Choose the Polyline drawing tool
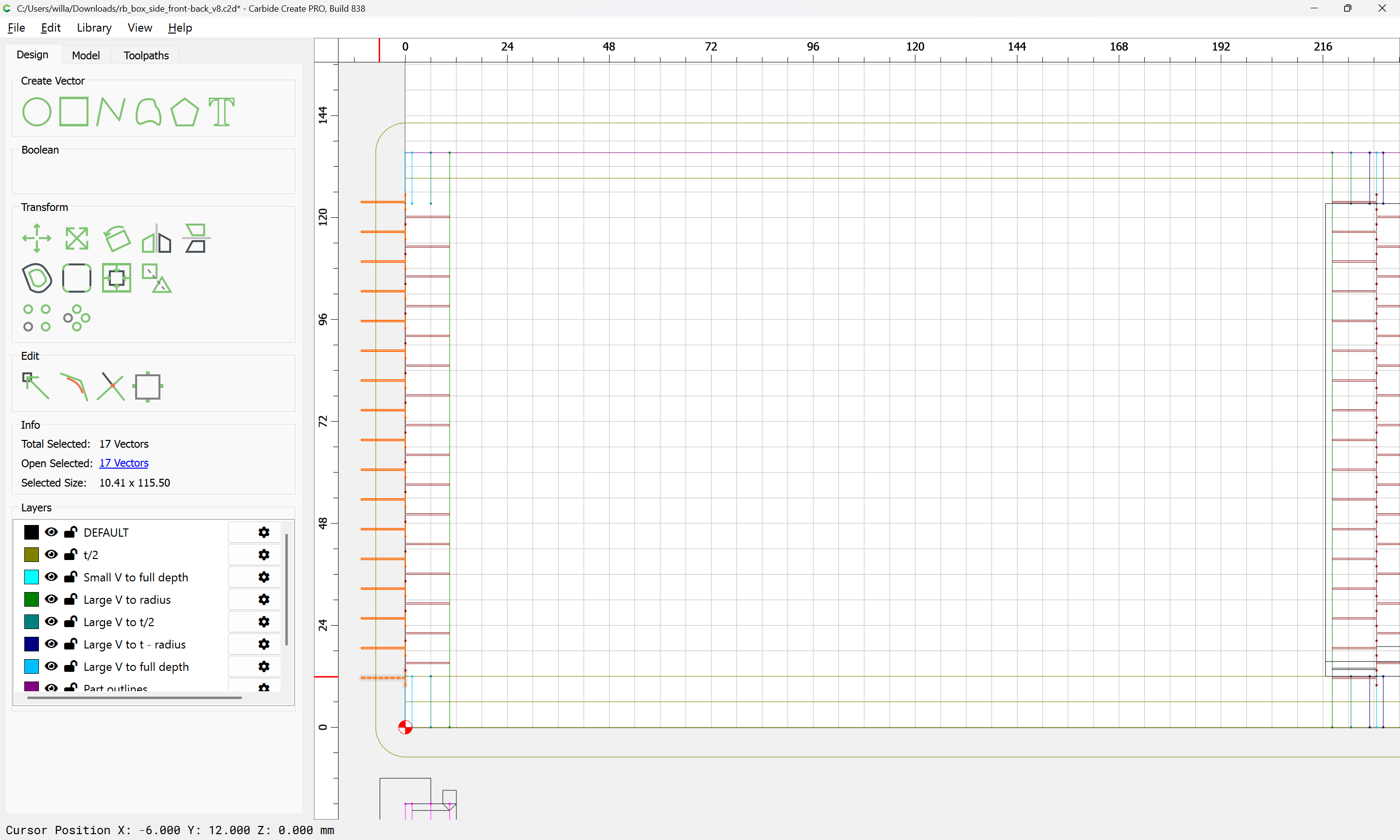This screenshot has width=1400, height=840. click(x=110, y=111)
